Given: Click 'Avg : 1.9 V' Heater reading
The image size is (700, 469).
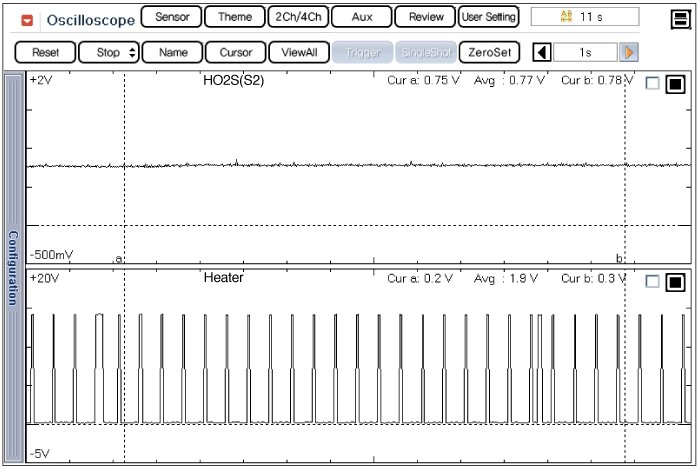Looking at the screenshot, I should [x=506, y=278].
